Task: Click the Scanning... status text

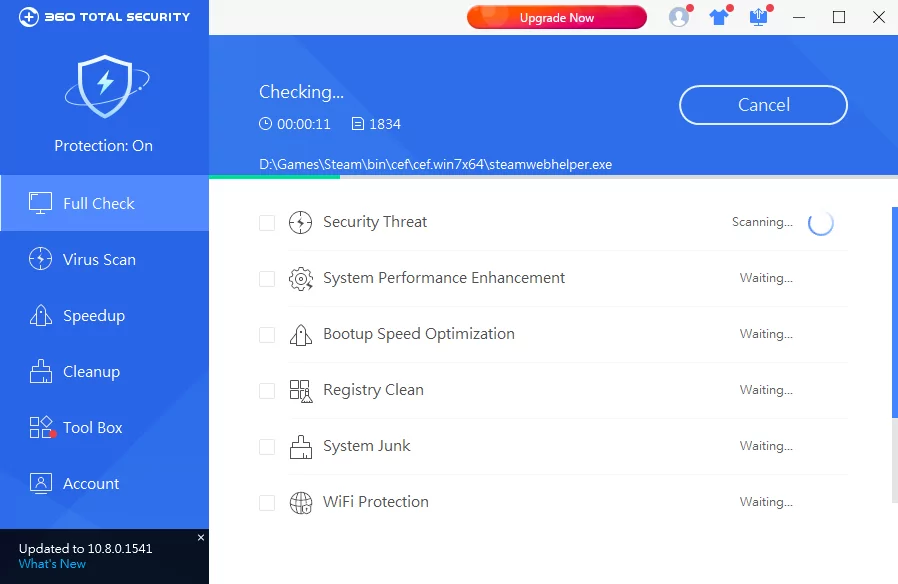Action: [762, 222]
